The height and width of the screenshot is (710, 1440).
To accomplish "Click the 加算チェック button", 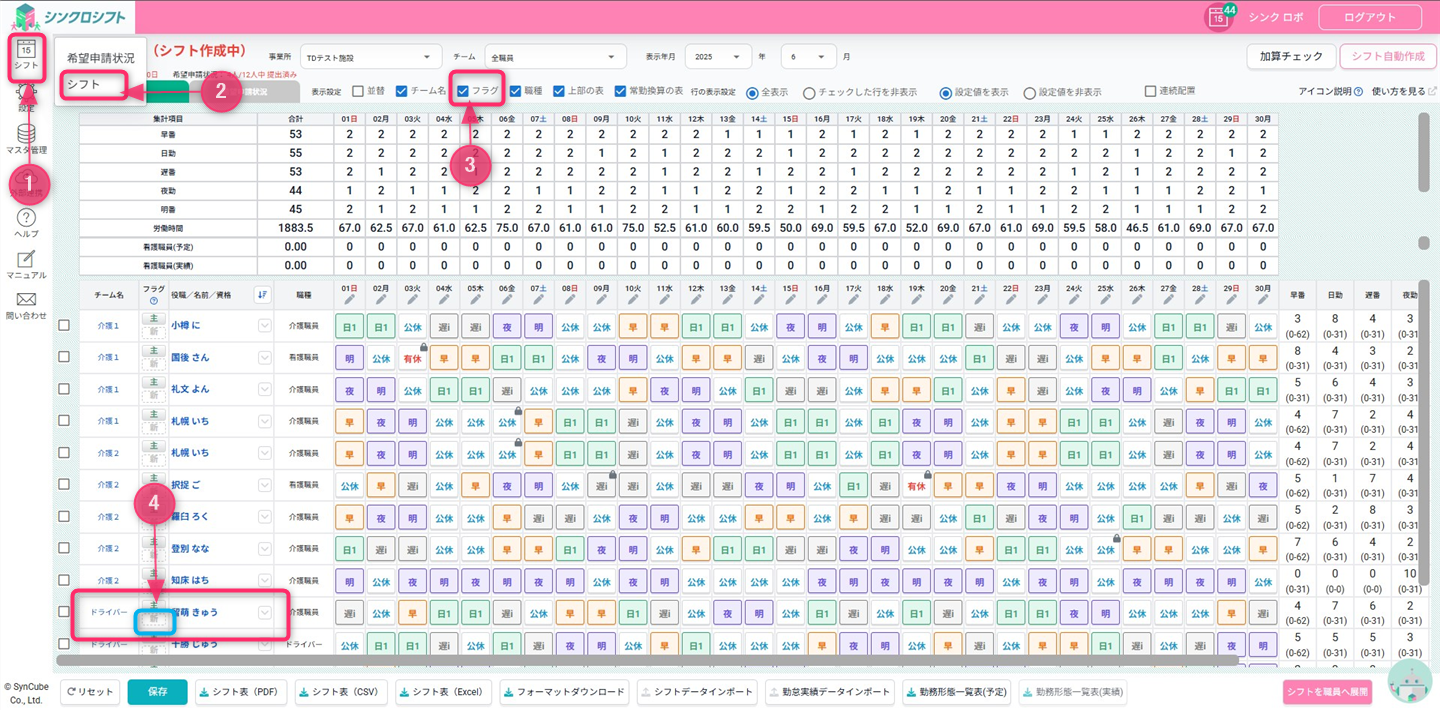I will (1291, 56).
